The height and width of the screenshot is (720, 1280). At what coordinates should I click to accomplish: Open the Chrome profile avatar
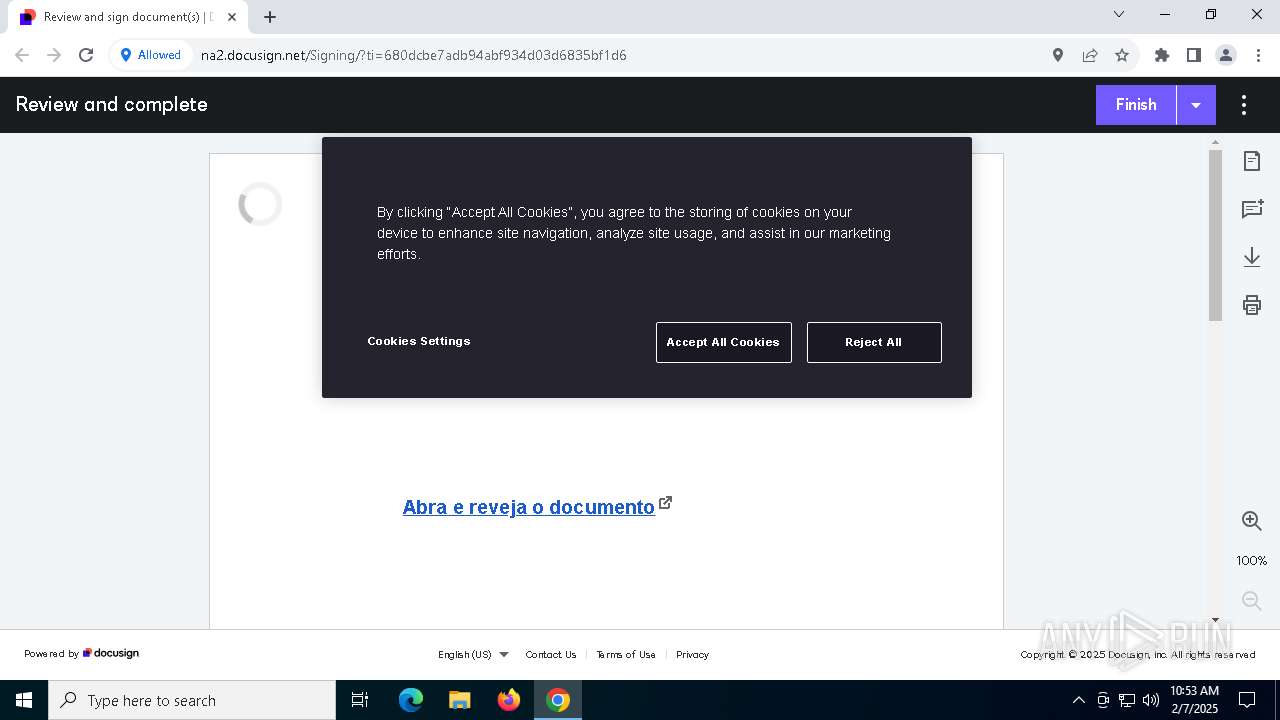(x=1226, y=55)
